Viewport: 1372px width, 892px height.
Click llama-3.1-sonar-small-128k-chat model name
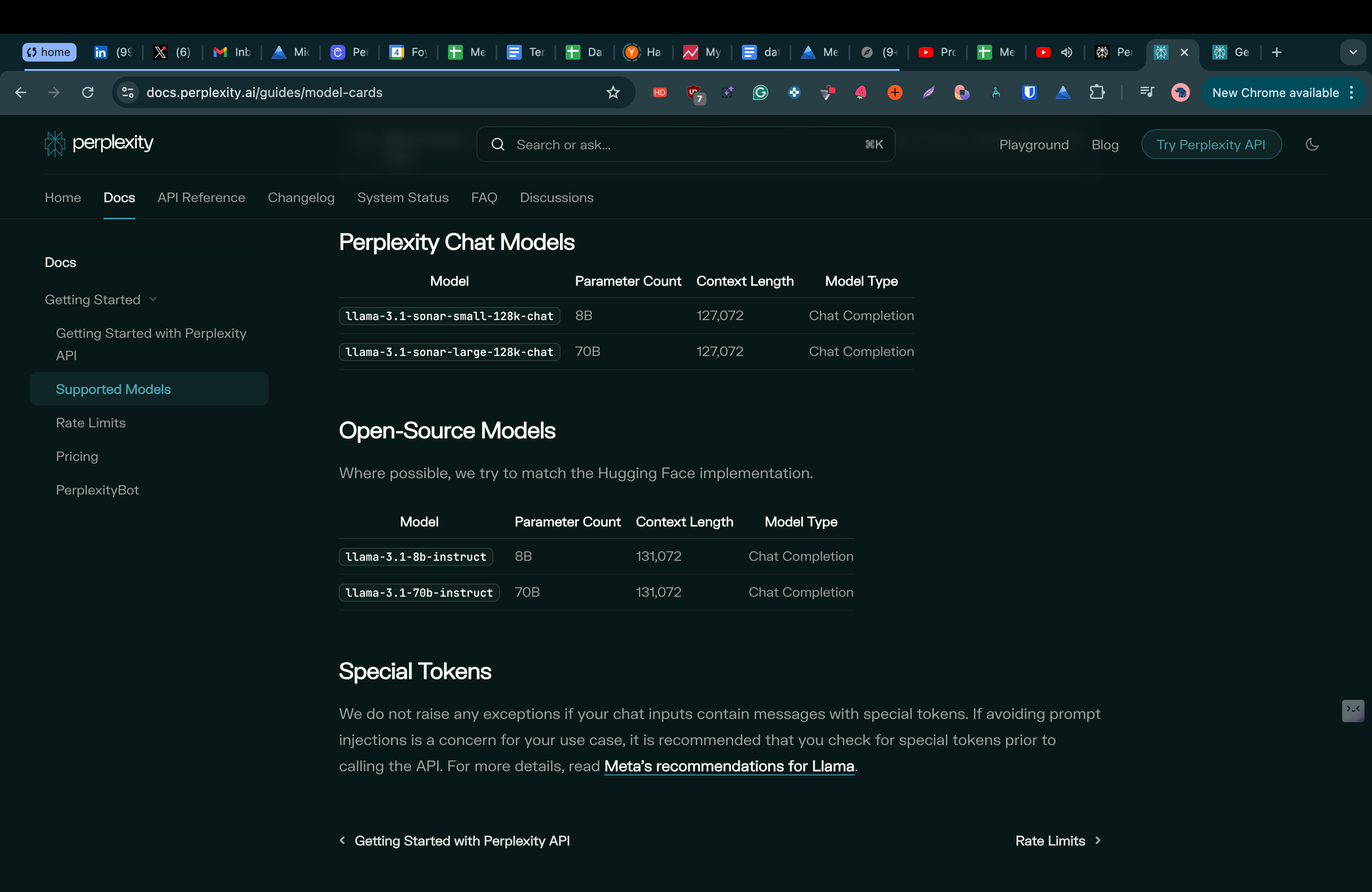click(x=450, y=316)
